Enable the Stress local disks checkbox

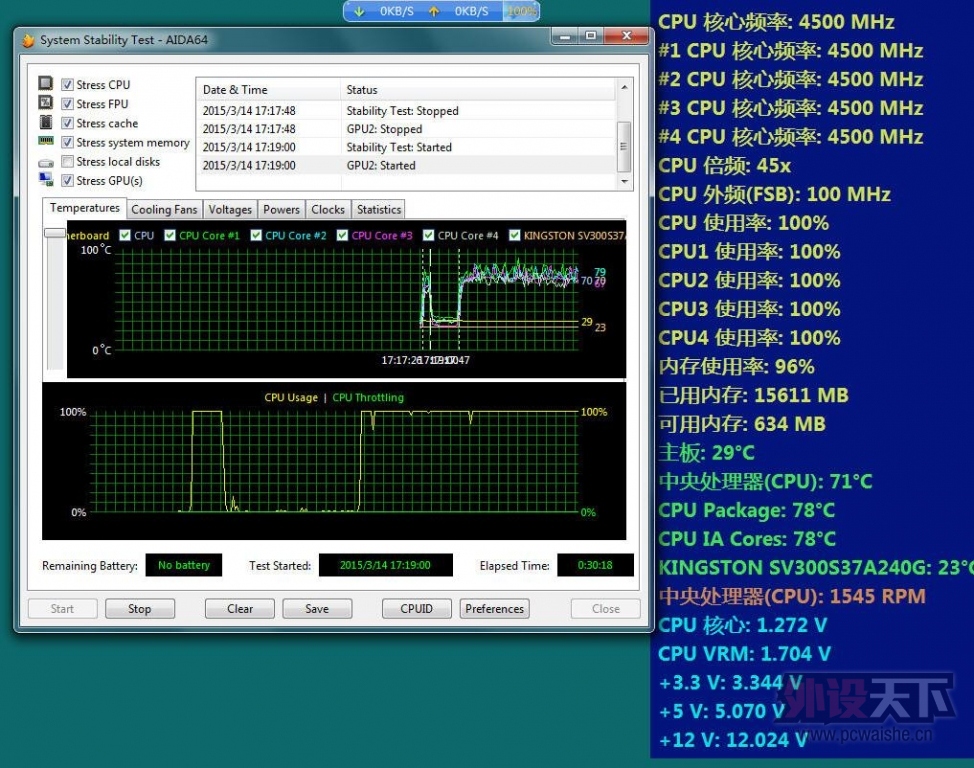68,162
